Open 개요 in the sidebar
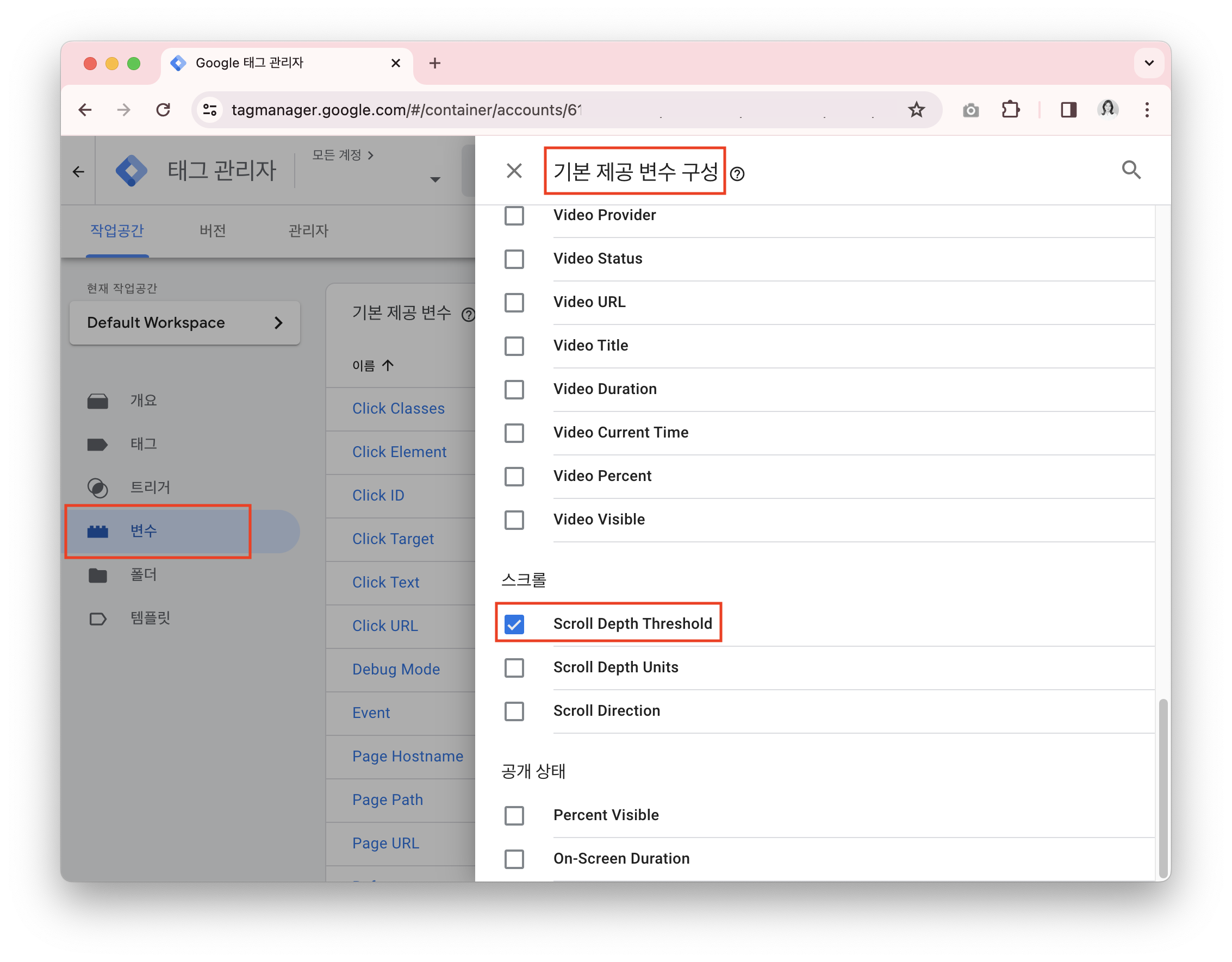 click(x=144, y=401)
